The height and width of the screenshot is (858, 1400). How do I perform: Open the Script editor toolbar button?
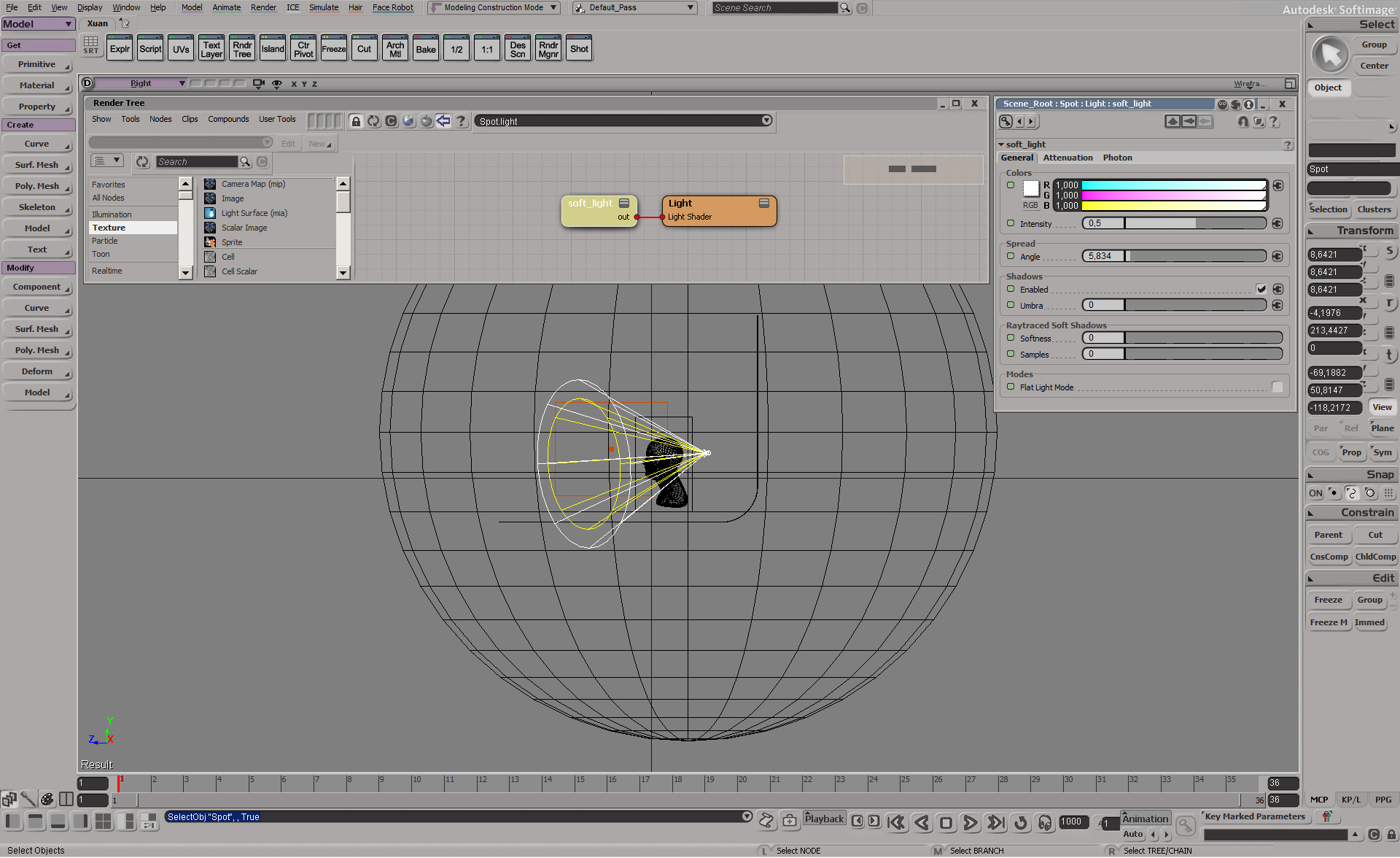150,49
